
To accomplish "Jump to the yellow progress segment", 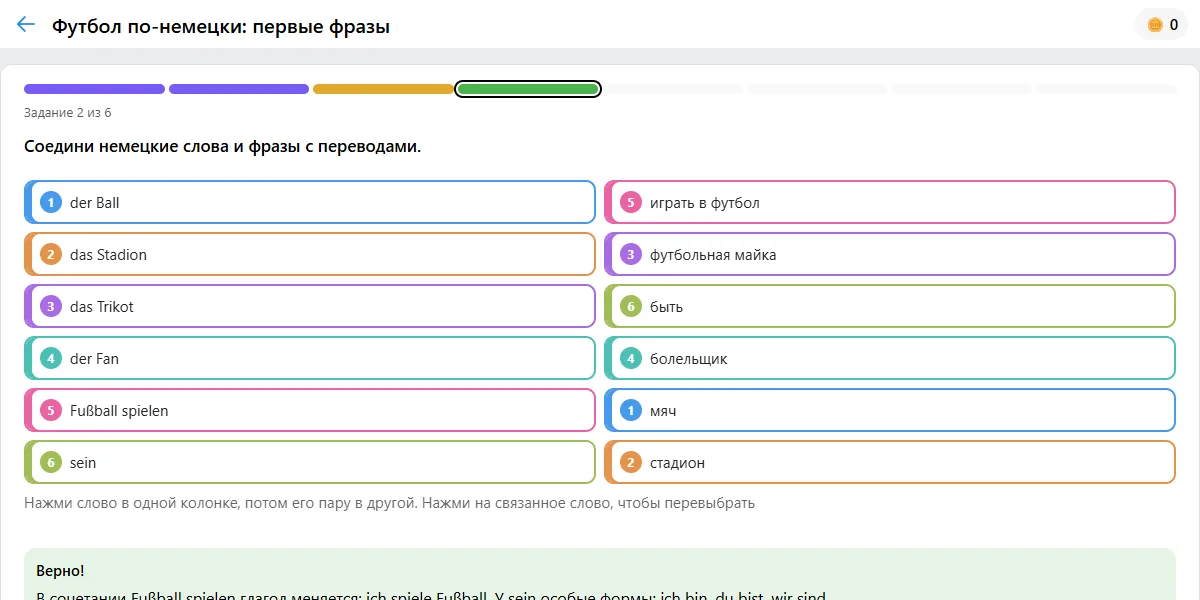I will click(383, 89).
